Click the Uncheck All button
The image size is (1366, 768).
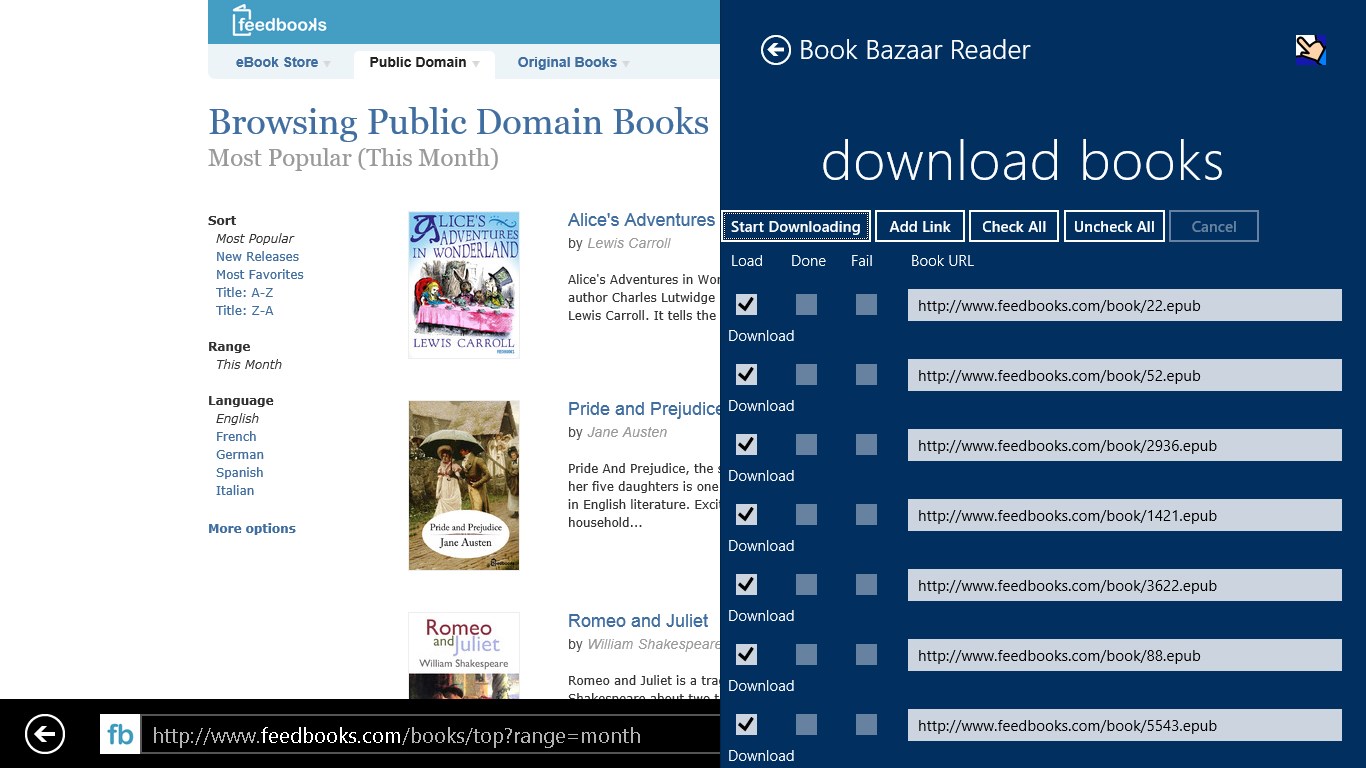(x=1114, y=226)
